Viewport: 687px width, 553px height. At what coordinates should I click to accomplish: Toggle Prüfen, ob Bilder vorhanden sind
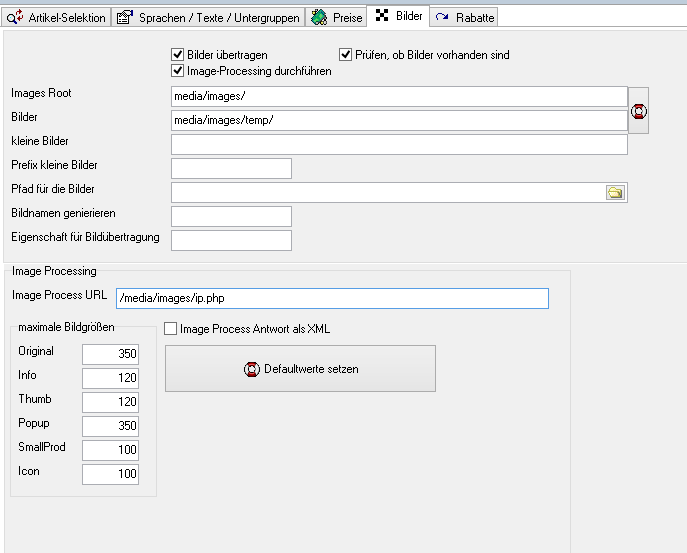[346, 55]
